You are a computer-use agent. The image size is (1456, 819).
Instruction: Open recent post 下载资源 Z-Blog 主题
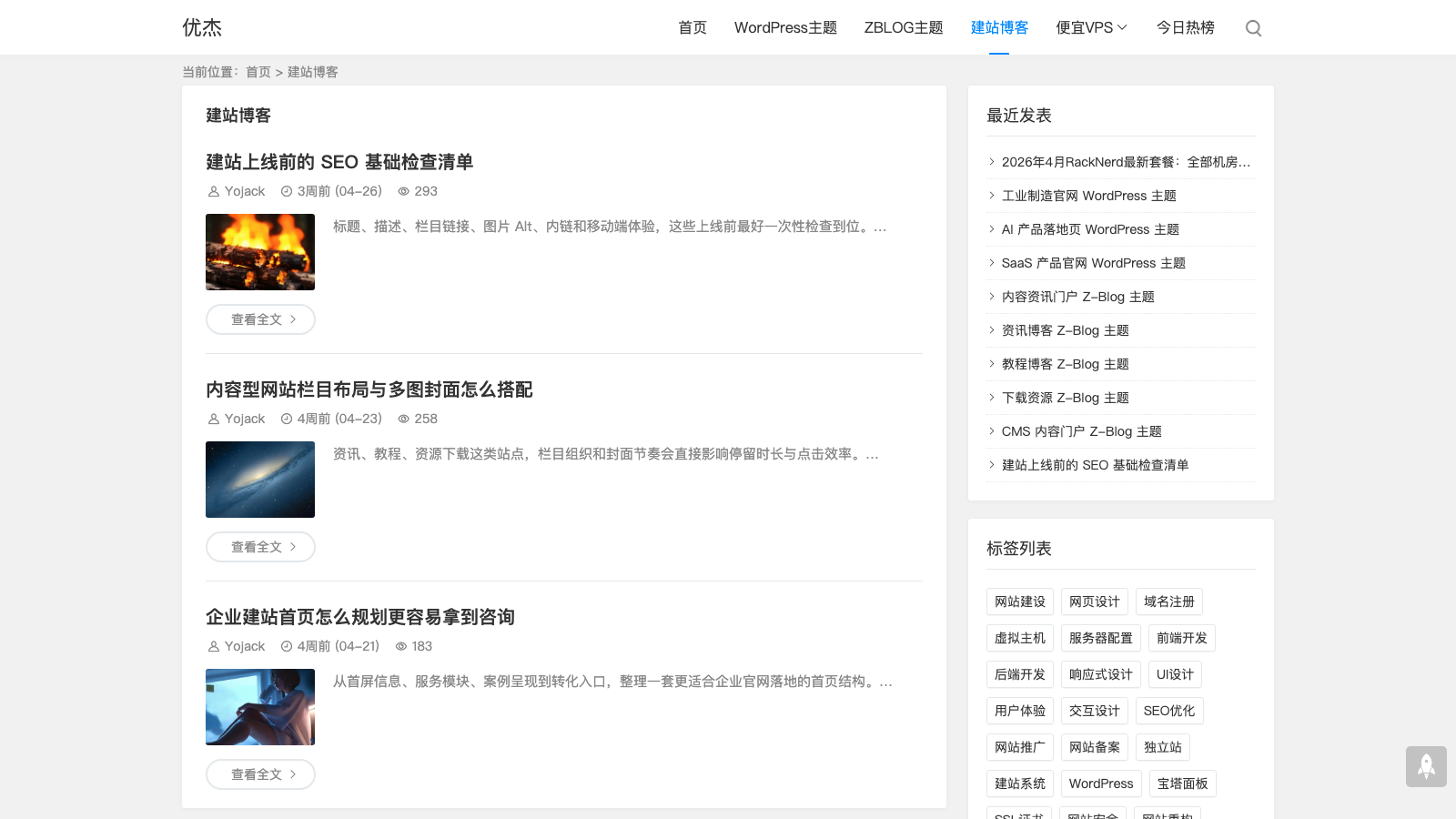(x=1066, y=398)
